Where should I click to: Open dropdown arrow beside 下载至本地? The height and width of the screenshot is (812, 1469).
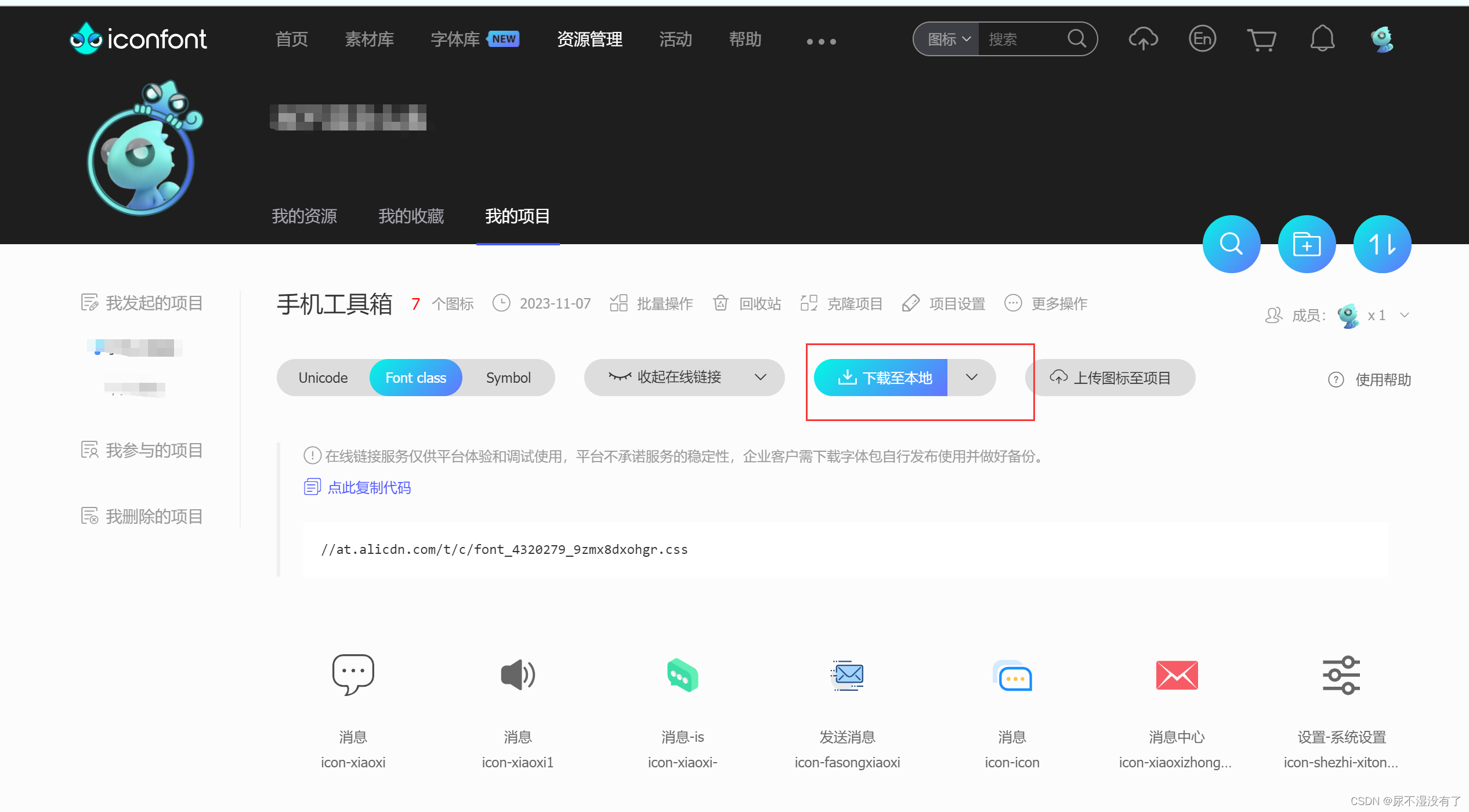(x=972, y=378)
